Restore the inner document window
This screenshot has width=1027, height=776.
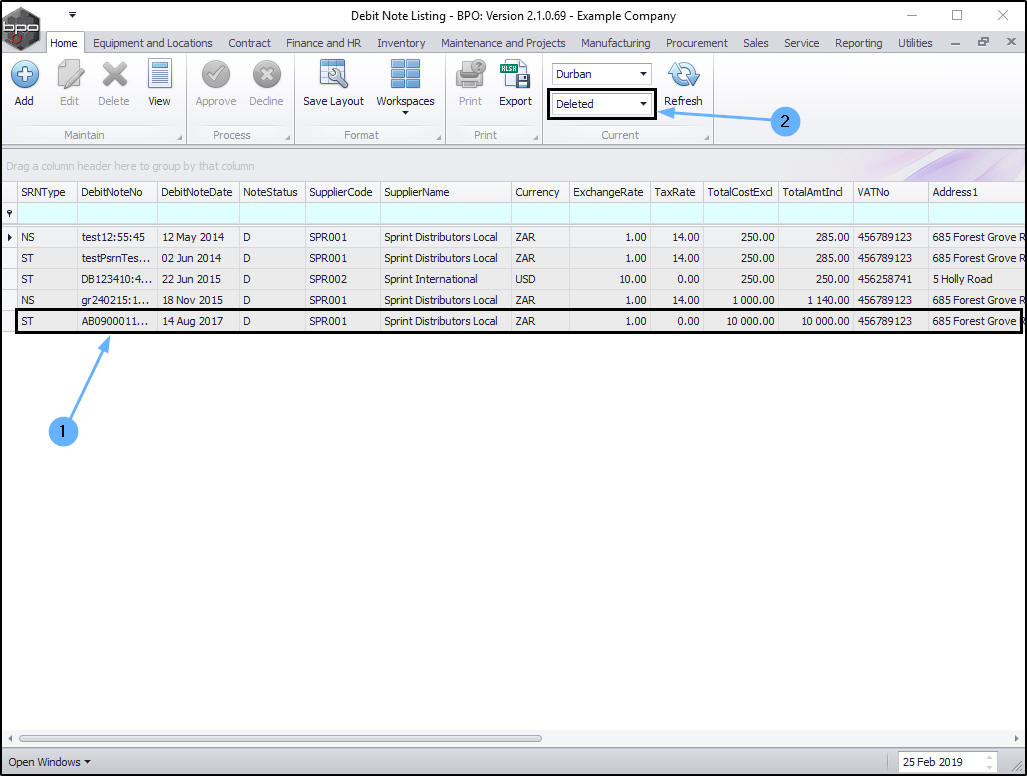(x=983, y=42)
